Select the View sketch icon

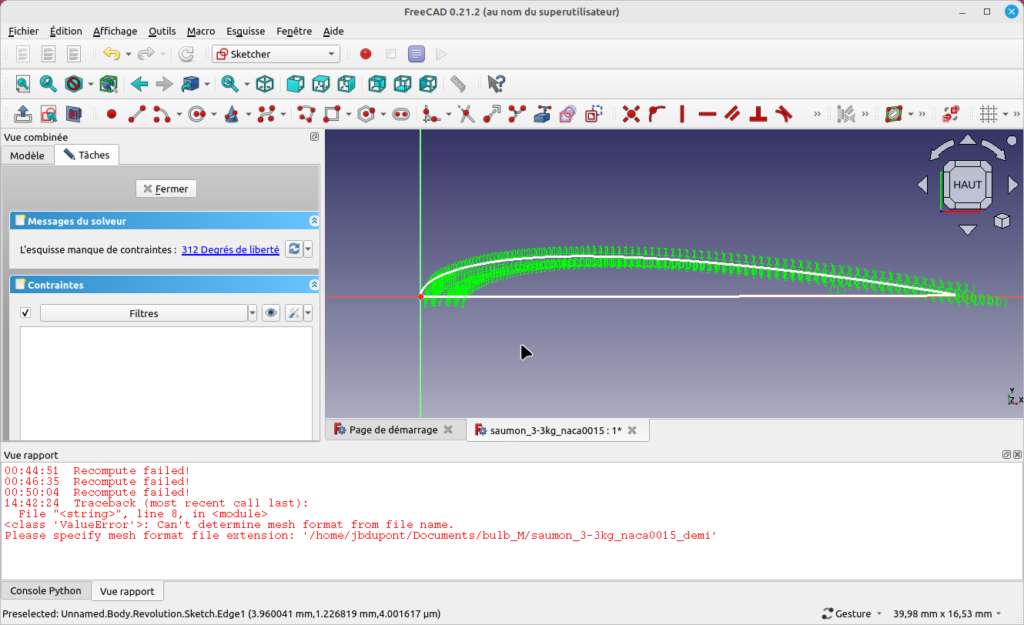coord(48,114)
